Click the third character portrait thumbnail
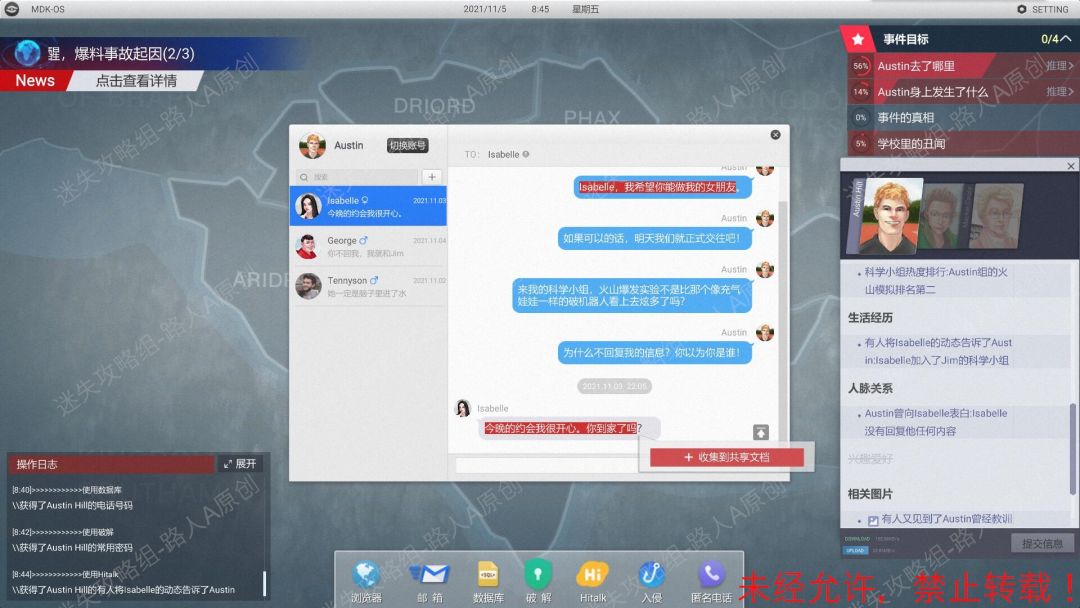1080x608 pixels. (997, 216)
